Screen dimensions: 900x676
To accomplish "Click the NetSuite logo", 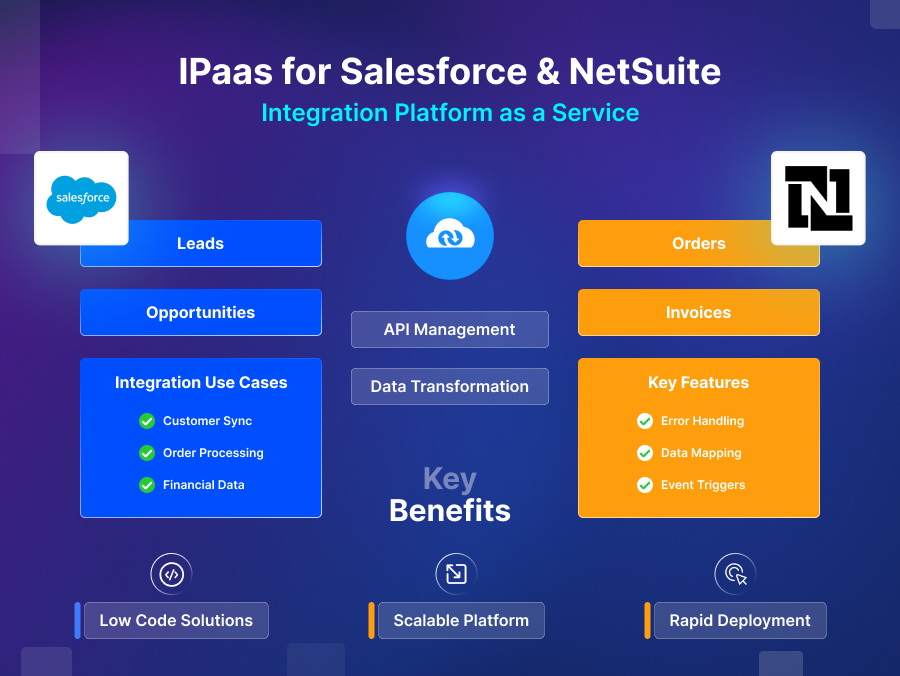I will (x=818, y=198).
